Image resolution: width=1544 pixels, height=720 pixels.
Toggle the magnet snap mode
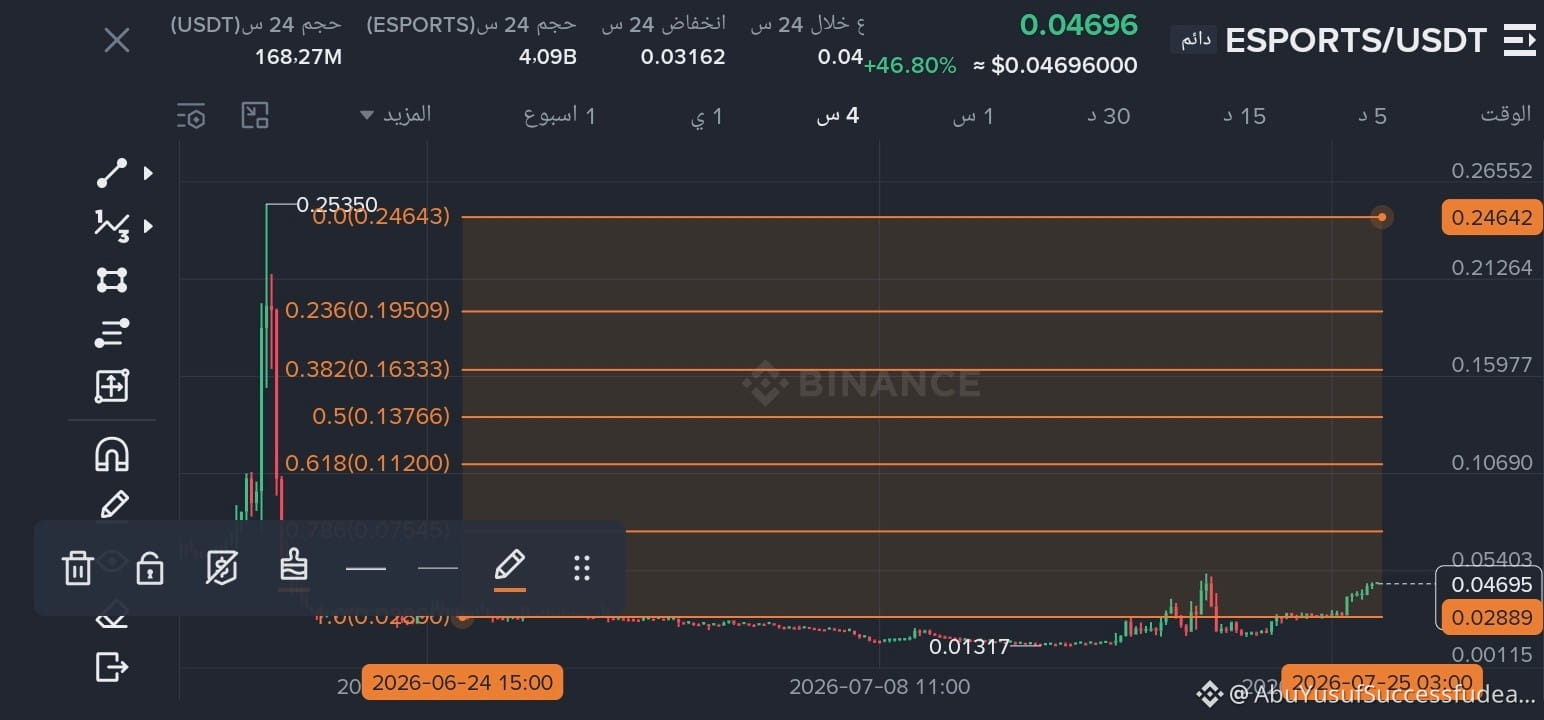[x=111, y=455]
